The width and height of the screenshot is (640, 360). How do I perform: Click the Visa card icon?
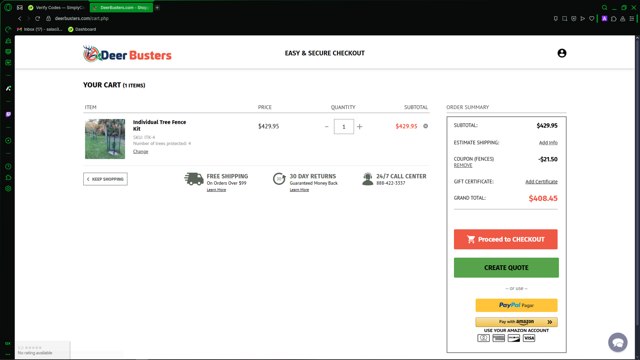(x=529, y=338)
